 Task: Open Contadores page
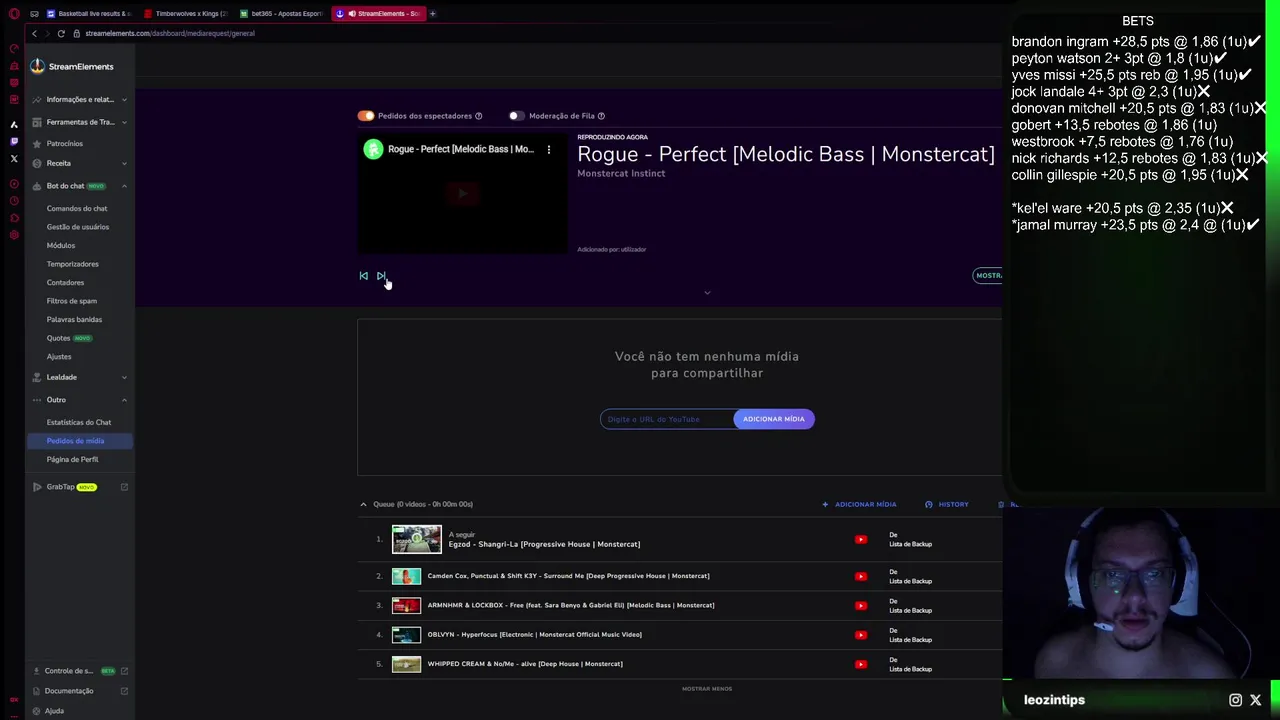coord(65,282)
